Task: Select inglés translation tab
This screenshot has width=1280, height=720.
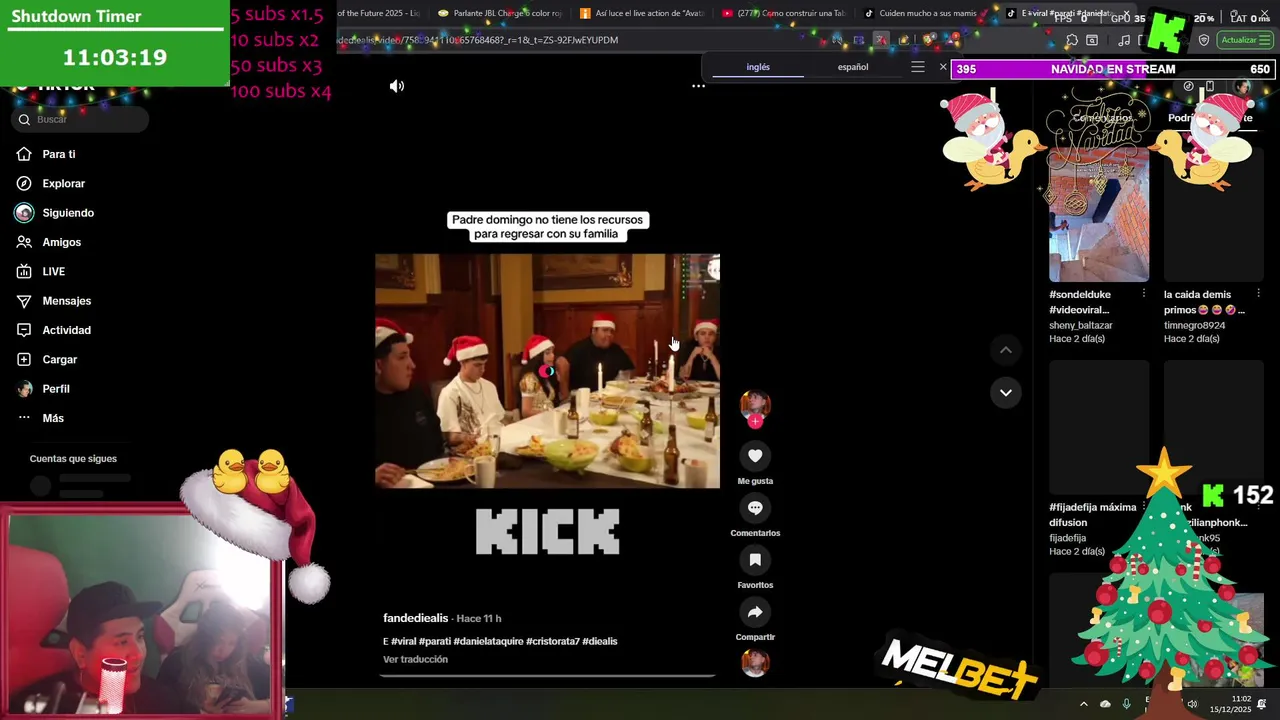Action: pos(758,67)
